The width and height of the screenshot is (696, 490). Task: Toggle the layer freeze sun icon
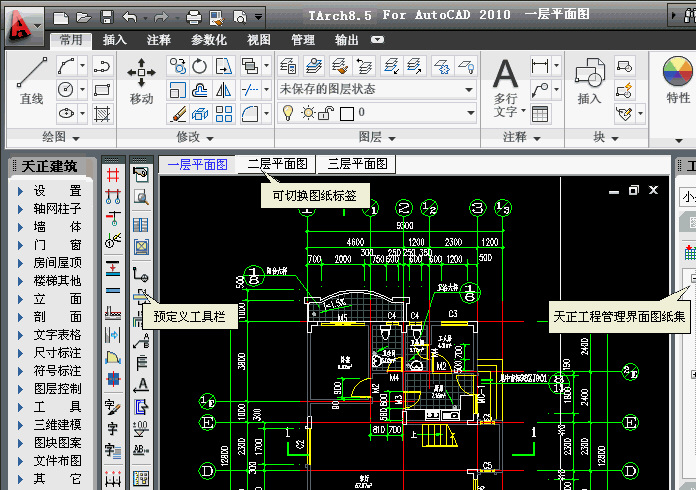pyautogui.click(x=307, y=113)
